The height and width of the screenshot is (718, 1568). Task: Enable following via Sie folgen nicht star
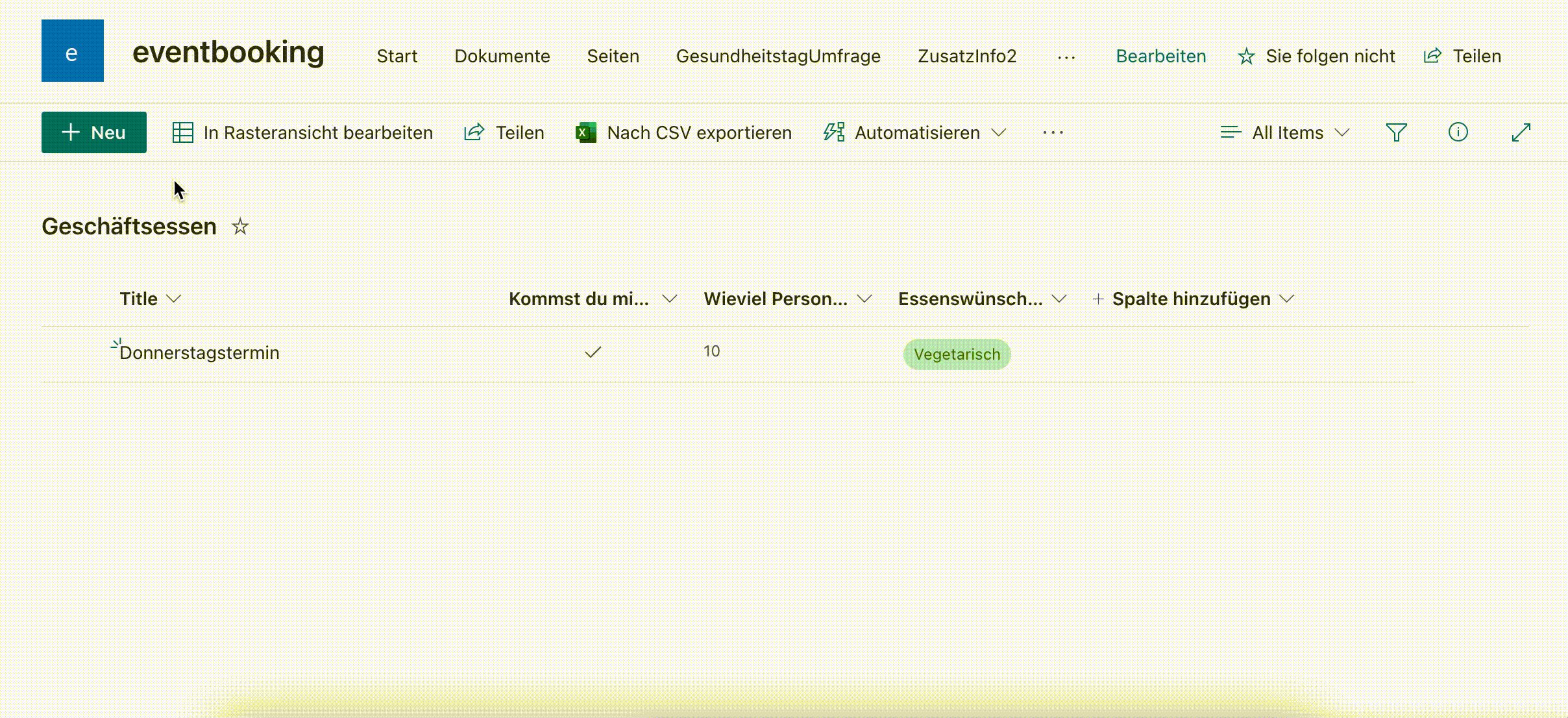(x=1245, y=56)
